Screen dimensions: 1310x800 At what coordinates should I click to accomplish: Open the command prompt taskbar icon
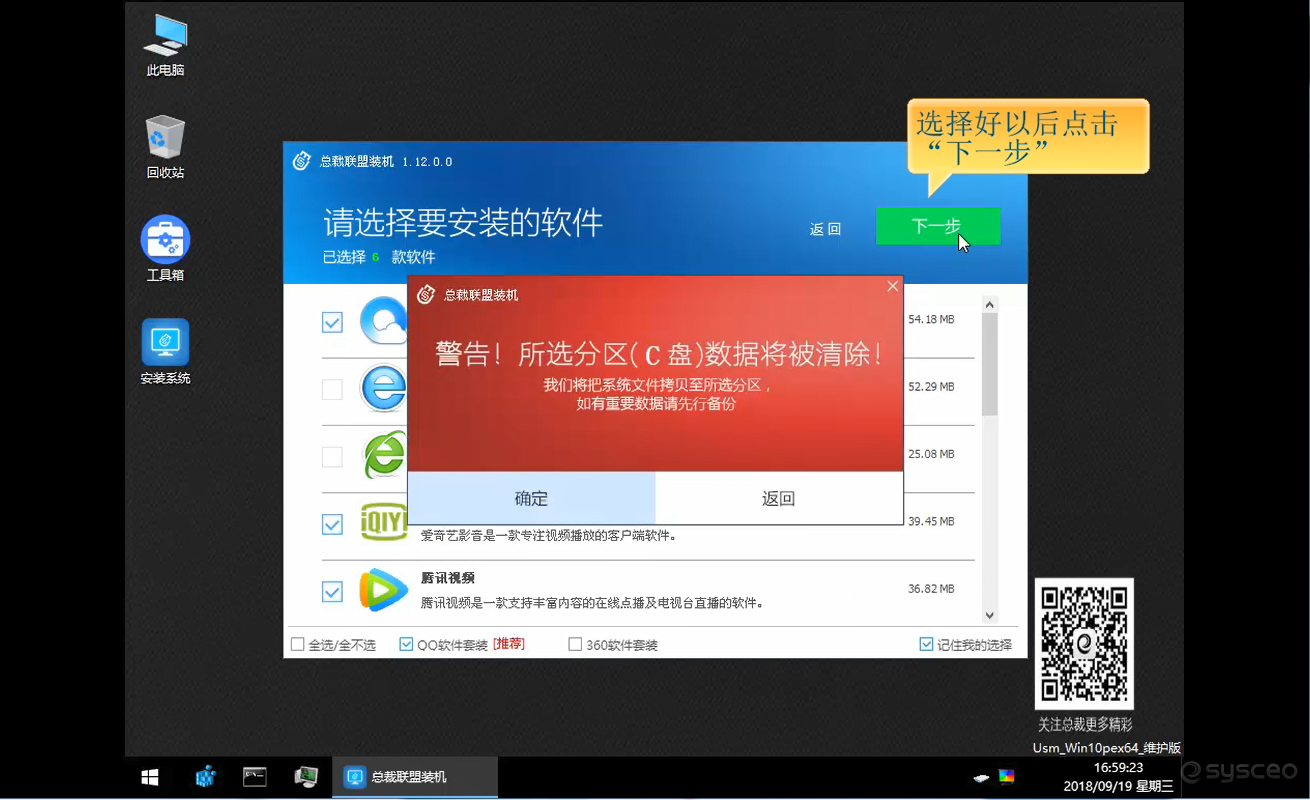pos(255,777)
